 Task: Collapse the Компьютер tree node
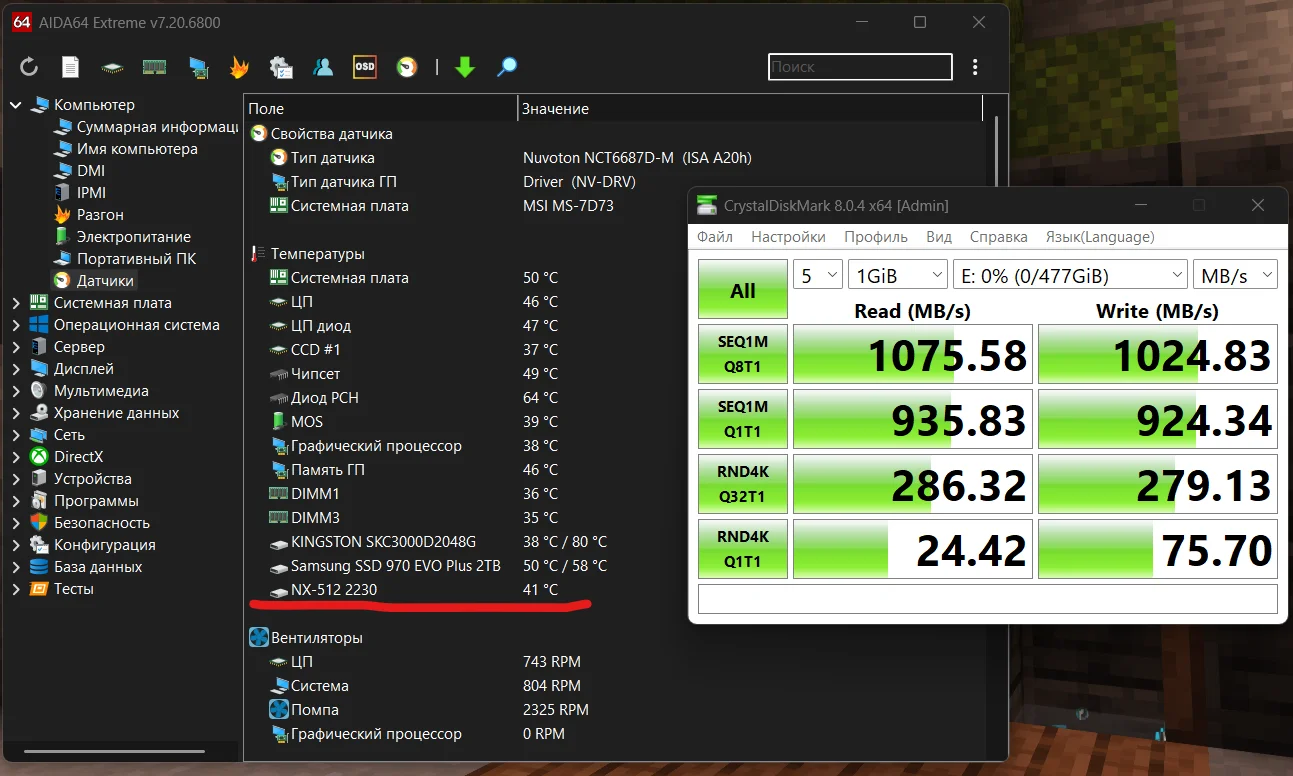click(x=15, y=105)
